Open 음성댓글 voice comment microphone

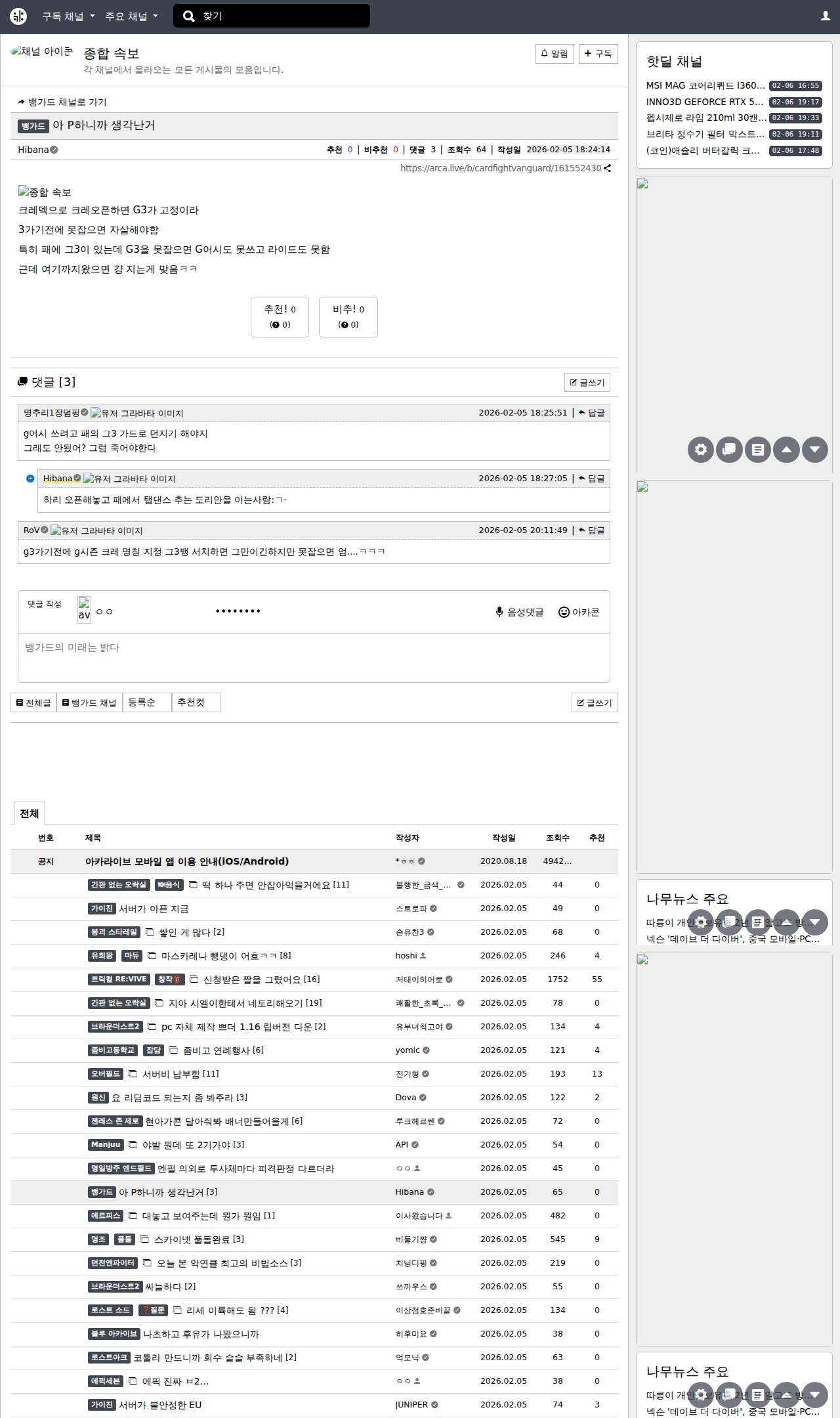coord(520,612)
